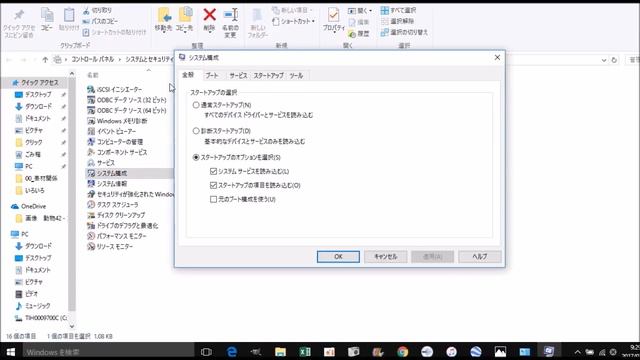Screen dimensions: 640x360
Task: Toggle スタートアップの項目を読み込む(O) checkbox
Action: 213,185
